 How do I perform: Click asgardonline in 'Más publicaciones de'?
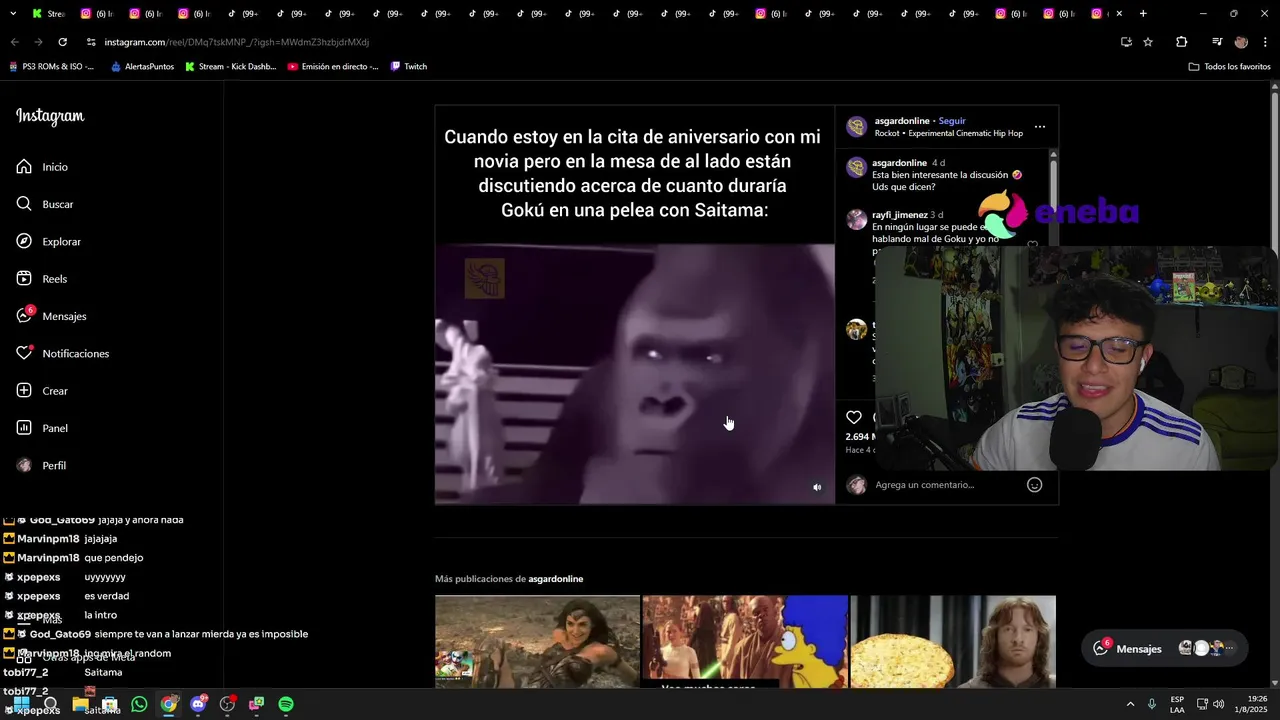pos(555,579)
